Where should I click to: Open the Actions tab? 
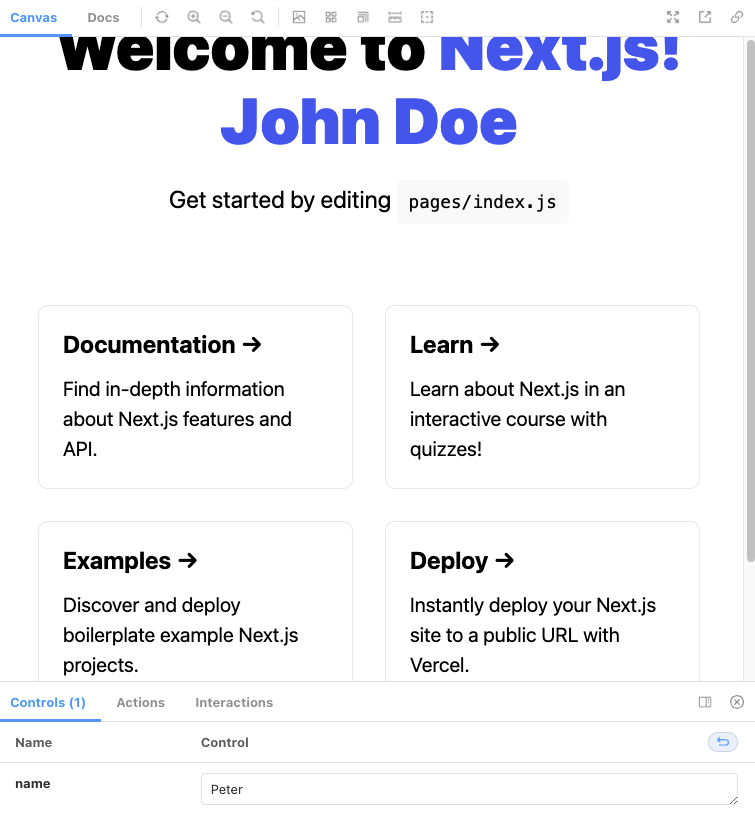140,702
